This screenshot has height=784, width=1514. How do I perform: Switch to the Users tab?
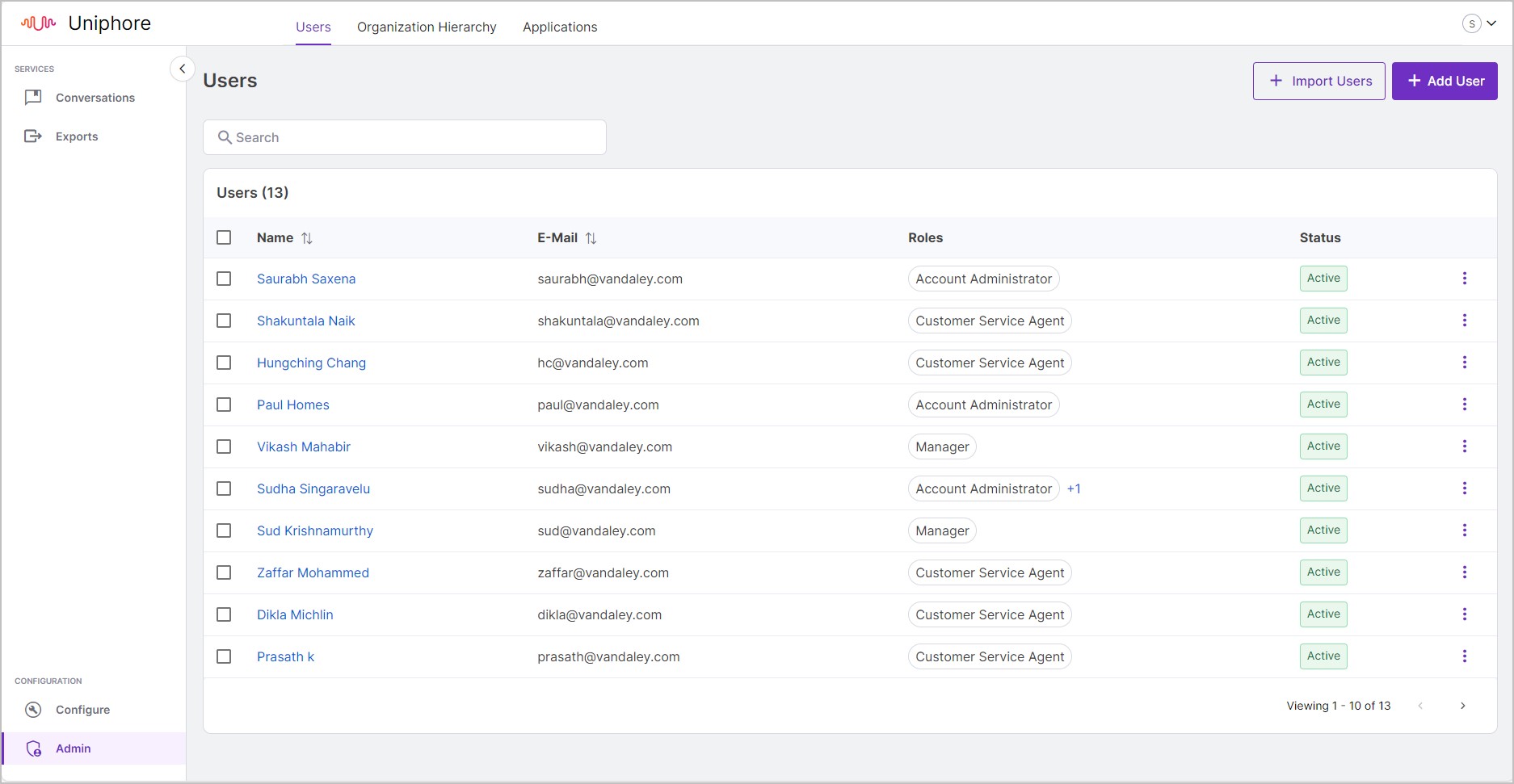(x=313, y=27)
